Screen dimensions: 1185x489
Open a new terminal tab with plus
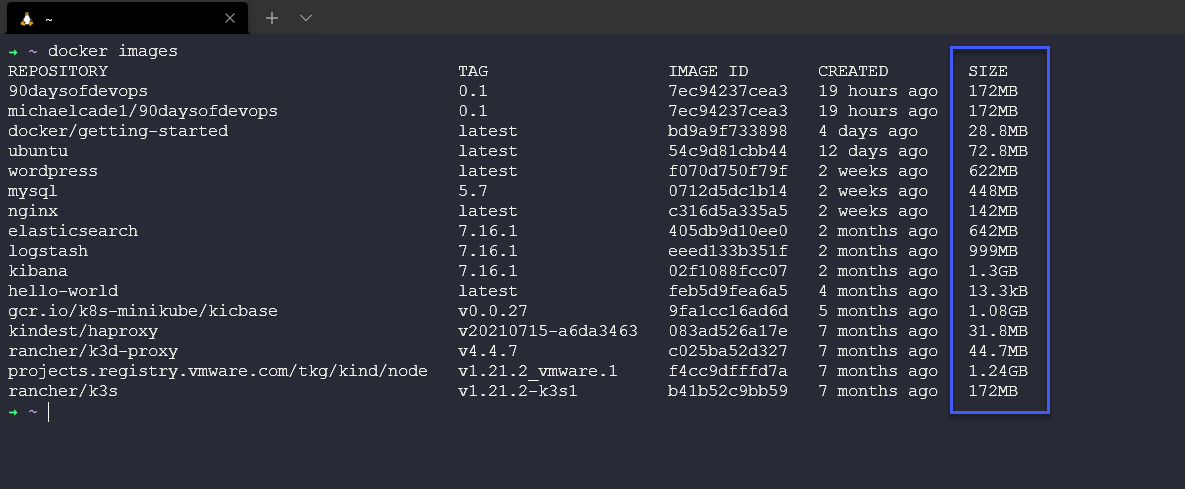271,18
